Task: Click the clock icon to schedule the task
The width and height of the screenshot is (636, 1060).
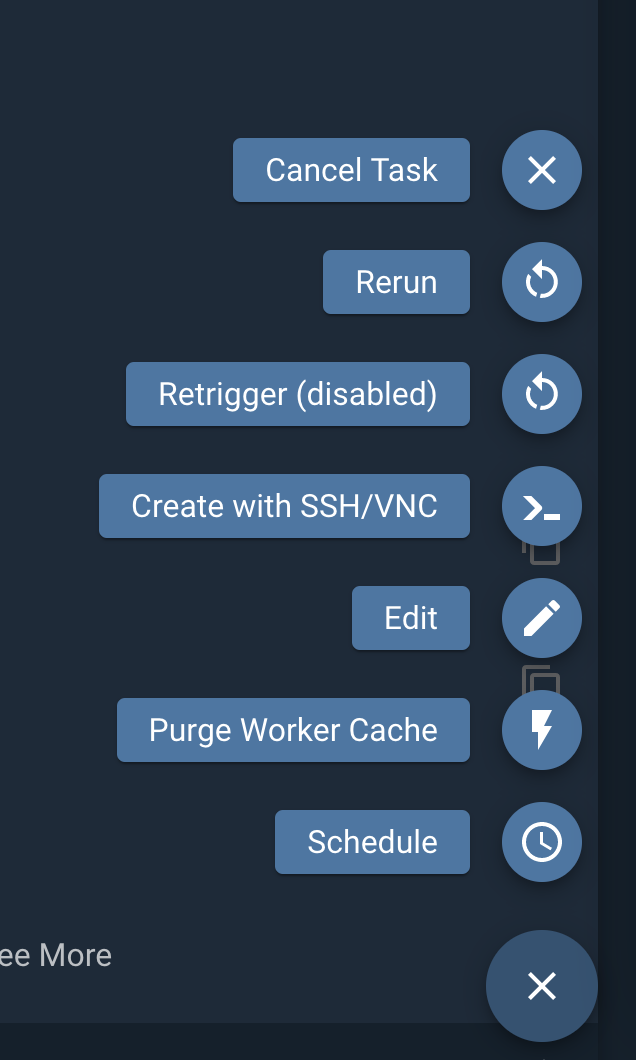Action: tap(541, 842)
